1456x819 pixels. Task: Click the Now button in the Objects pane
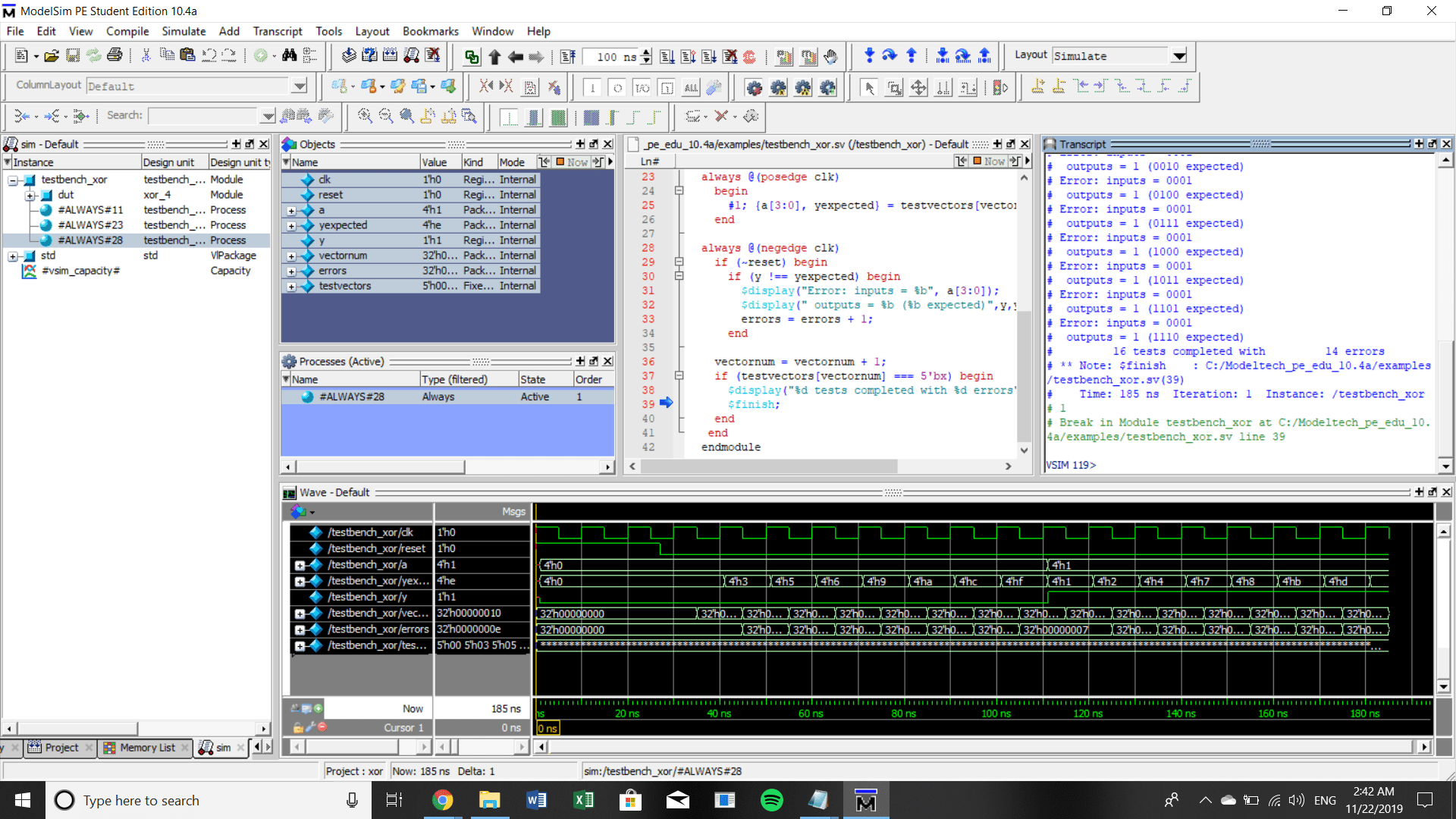pyautogui.click(x=574, y=162)
